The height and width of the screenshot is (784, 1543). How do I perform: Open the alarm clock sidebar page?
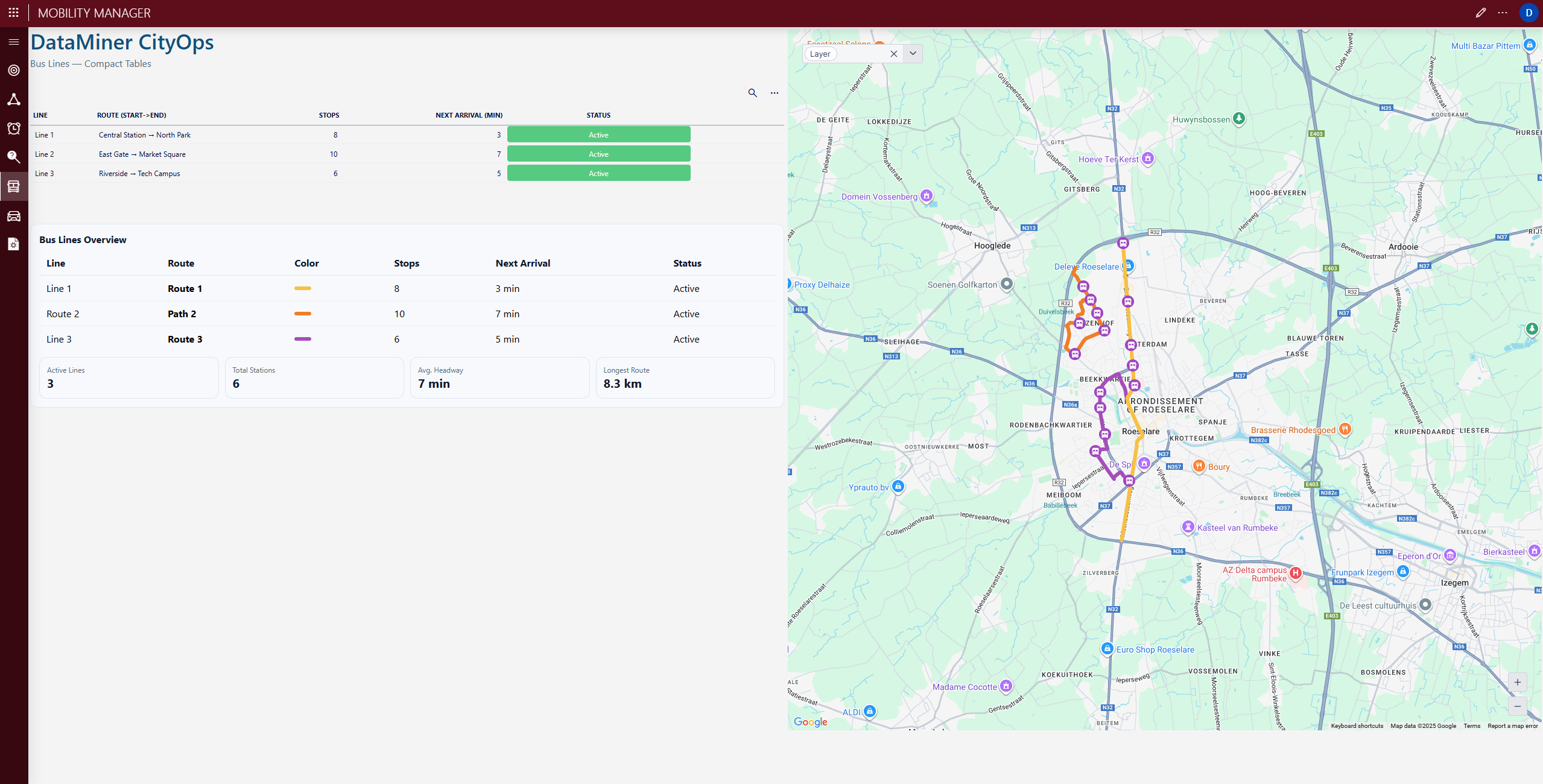(x=13, y=128)
